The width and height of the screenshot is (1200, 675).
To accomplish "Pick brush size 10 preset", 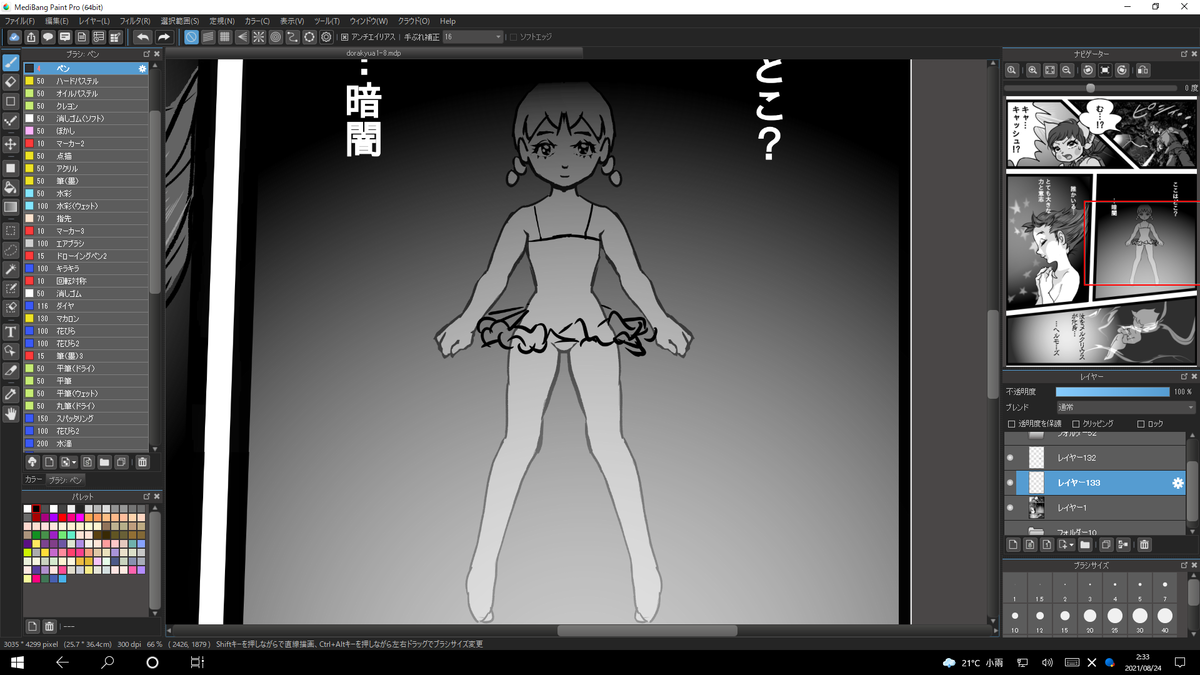I will coord(1015,621).
